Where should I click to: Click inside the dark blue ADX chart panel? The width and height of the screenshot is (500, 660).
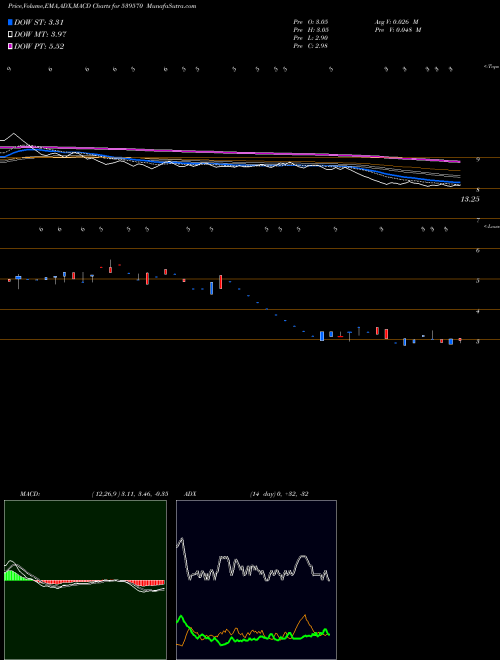pos(256,580)
